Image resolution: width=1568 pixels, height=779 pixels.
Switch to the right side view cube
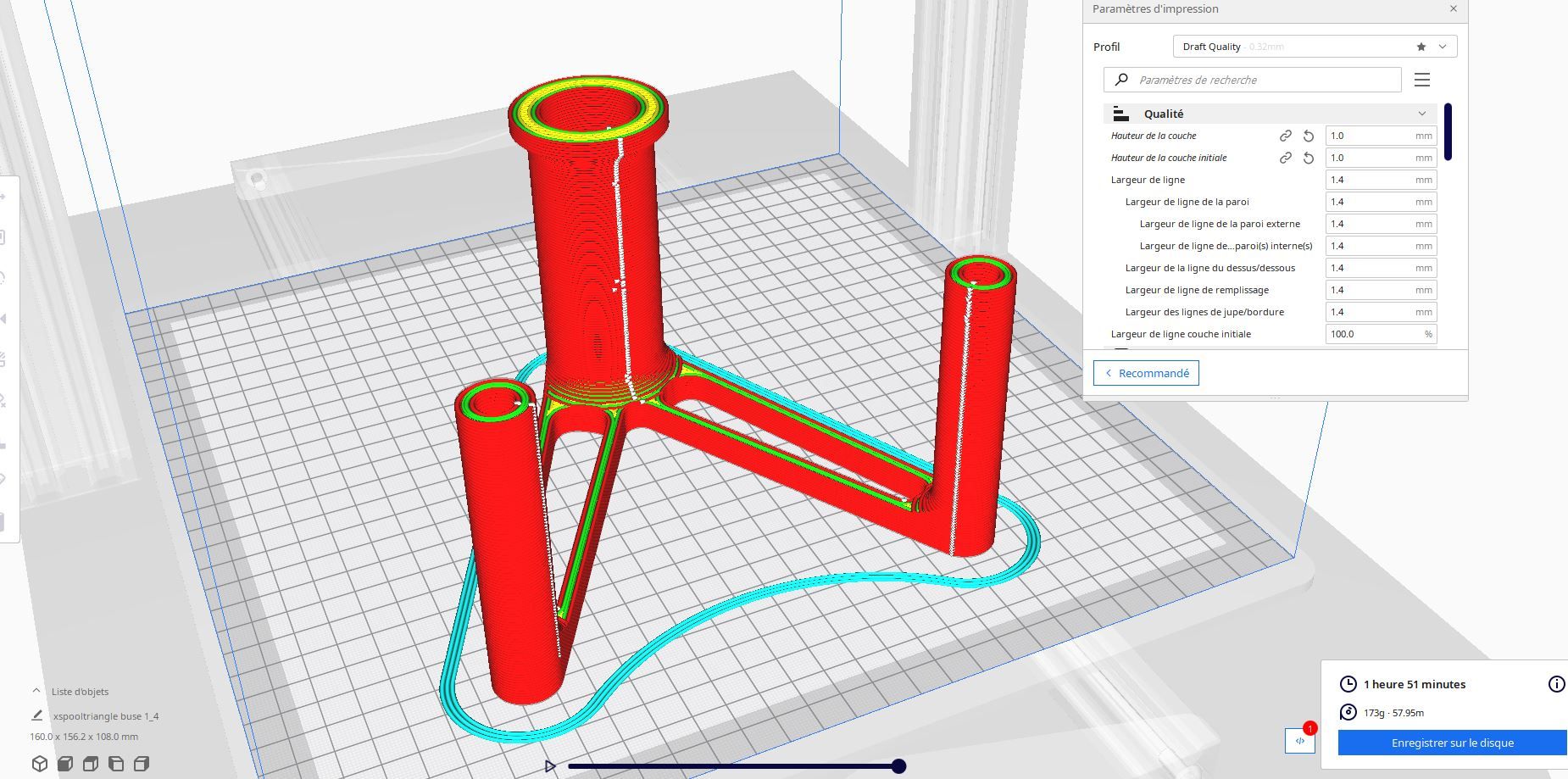[x=142, y=764]
